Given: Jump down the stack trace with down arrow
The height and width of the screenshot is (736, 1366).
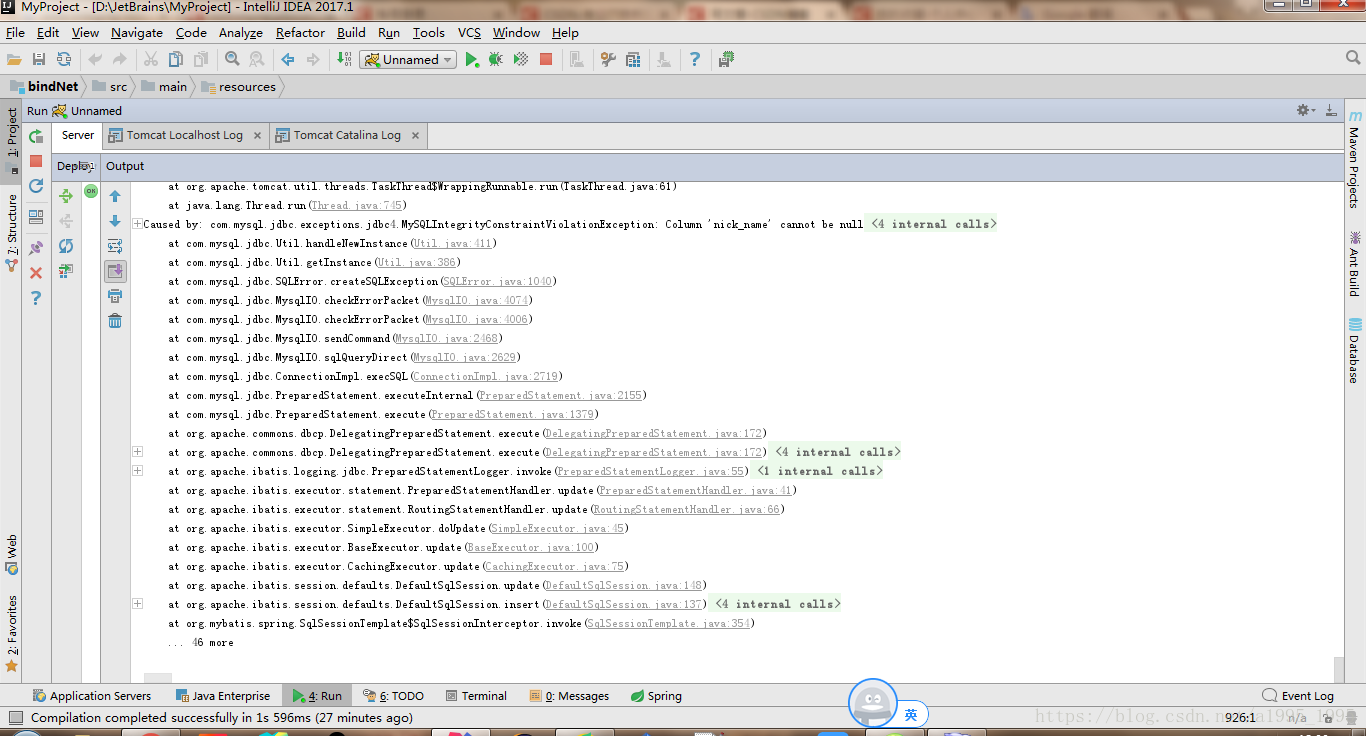Looking at the screenshot, I should pyautogui.click(x=115, y=221).
